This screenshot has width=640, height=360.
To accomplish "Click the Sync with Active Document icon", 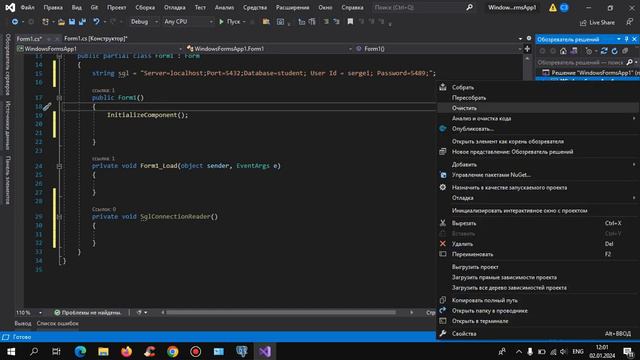I will [604, 51].
